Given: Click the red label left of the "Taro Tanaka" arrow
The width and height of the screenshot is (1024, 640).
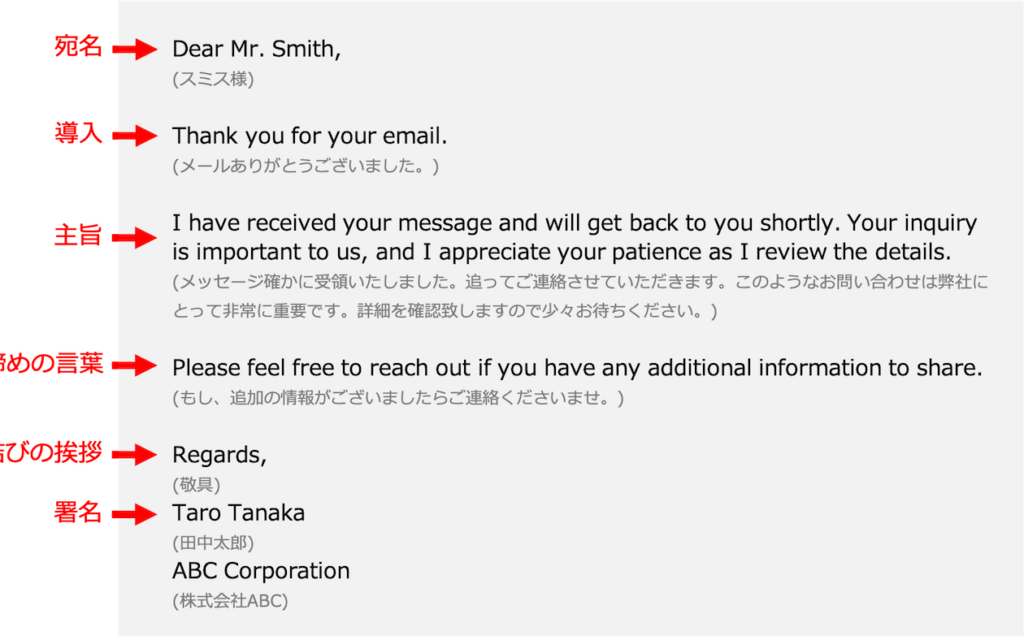Looking at the screenshot, I should point(78,513).
